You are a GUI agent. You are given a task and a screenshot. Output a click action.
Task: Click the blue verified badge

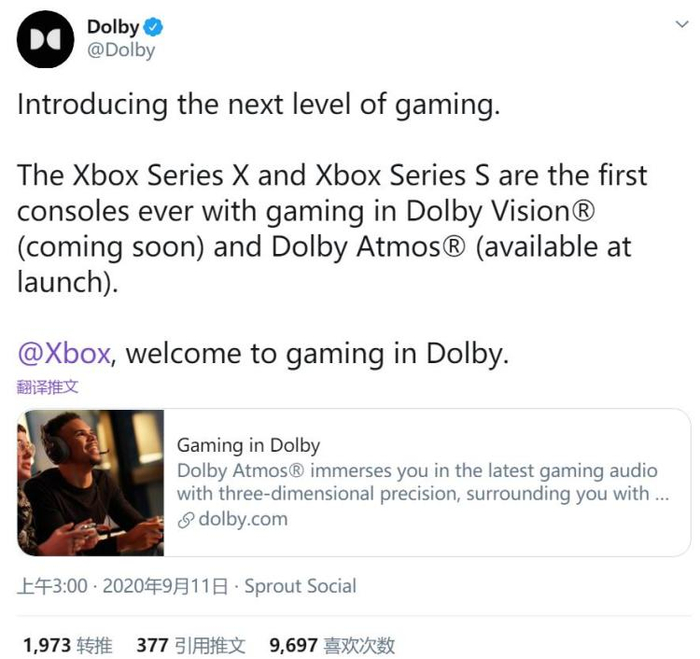point(154,27)
